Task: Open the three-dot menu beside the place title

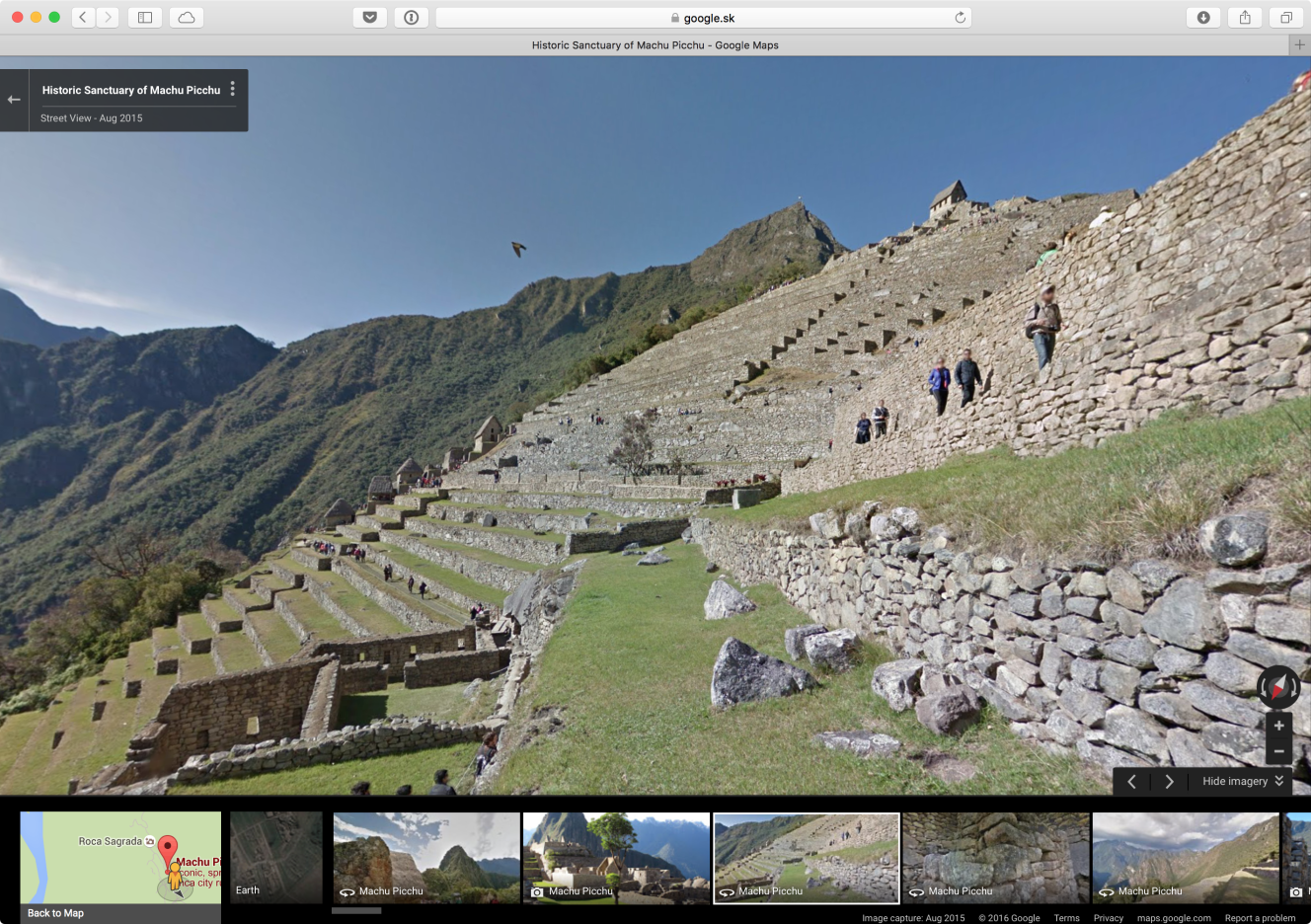Action: pyautogui.click(x=233, y=89)
